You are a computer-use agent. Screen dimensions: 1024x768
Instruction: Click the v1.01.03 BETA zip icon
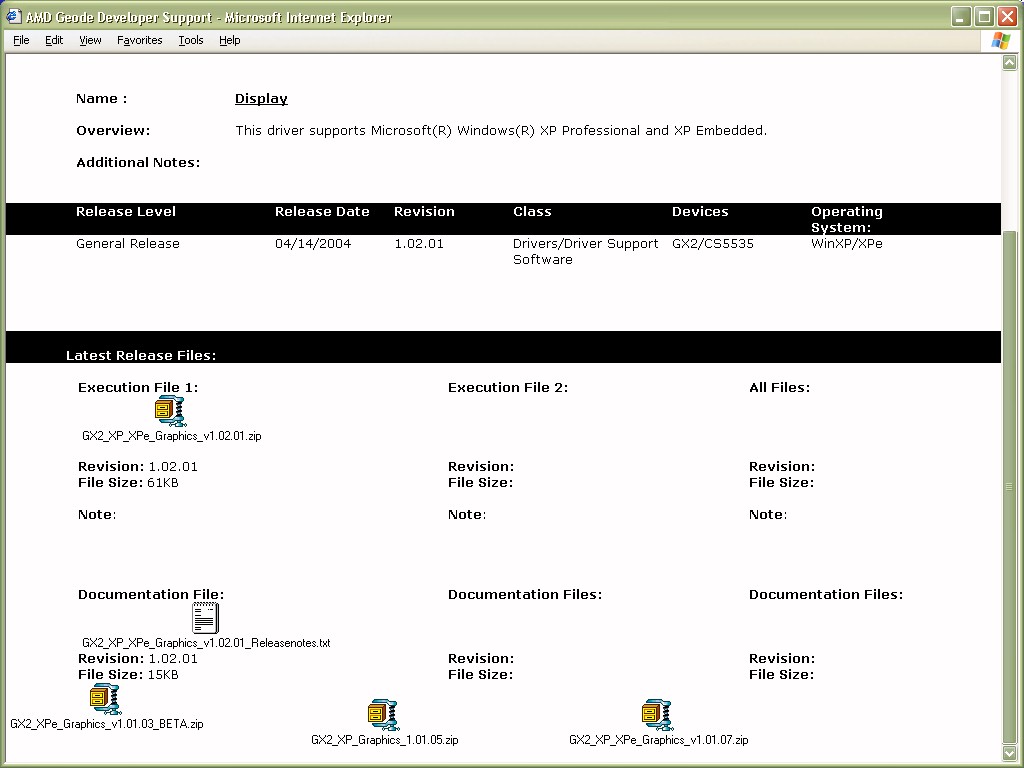[105, 698]
